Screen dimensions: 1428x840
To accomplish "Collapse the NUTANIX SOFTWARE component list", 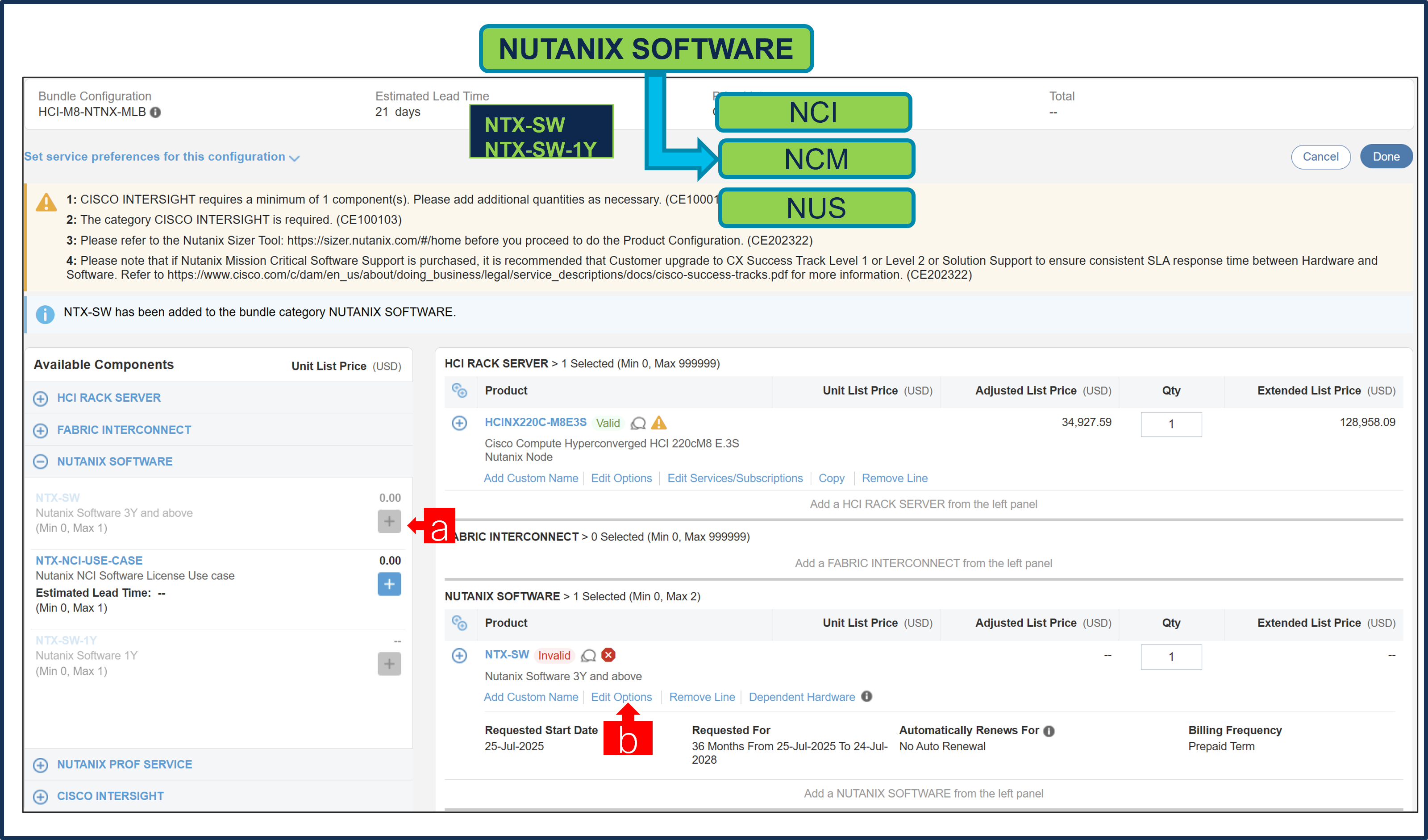I will [x=40, y=462].
